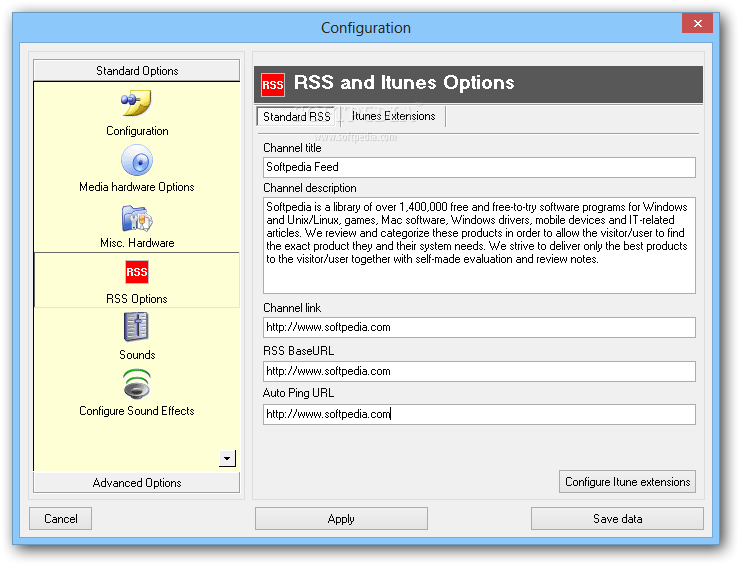
Task: Click the Cancel button
Action: tap(60, 519)
